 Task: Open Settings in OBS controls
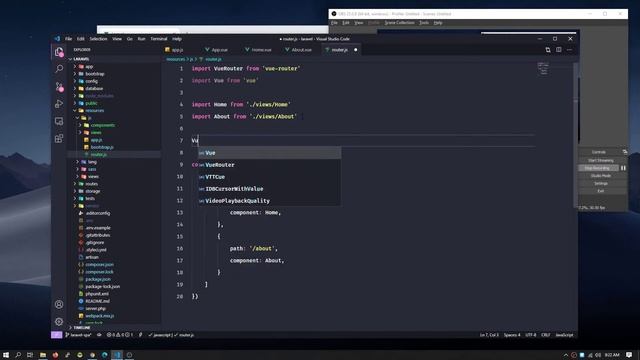pyautogui.click(x=600, y=184)
